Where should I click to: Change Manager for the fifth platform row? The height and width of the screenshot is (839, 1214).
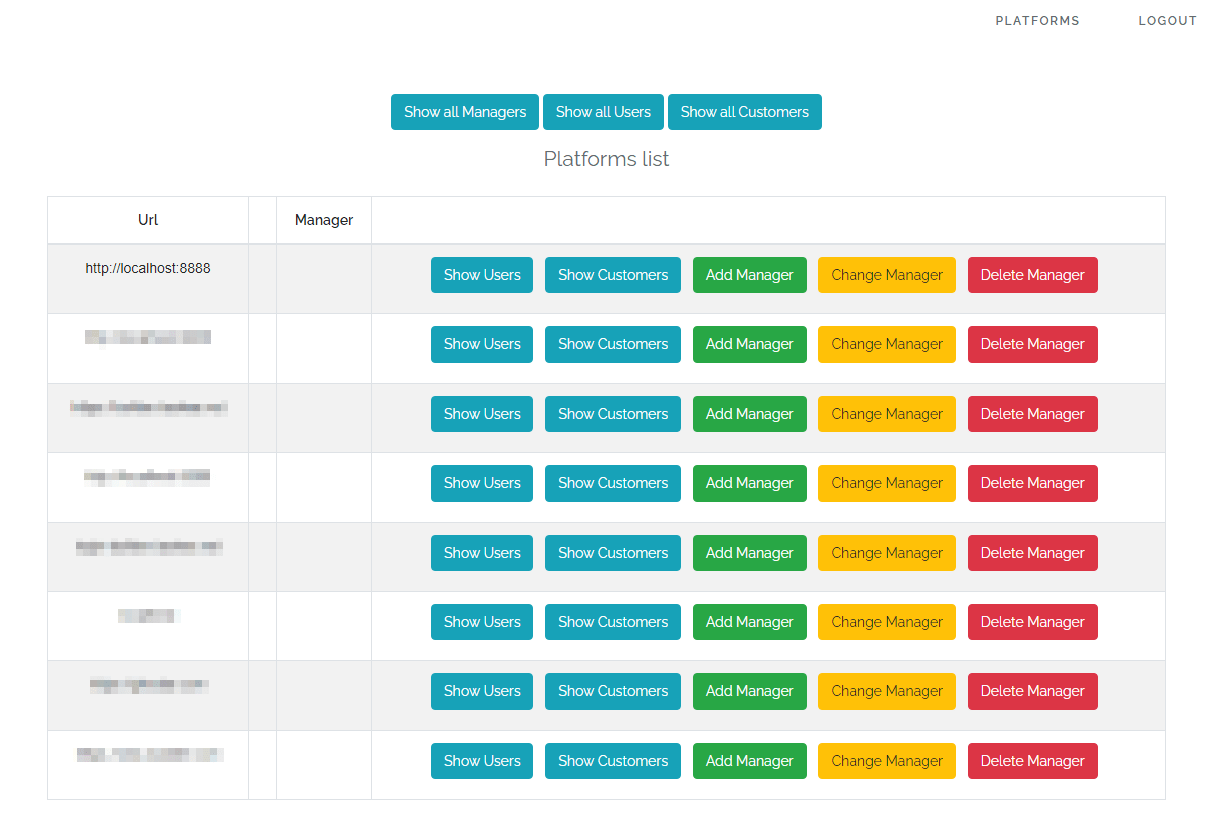[x=886, y=552]
